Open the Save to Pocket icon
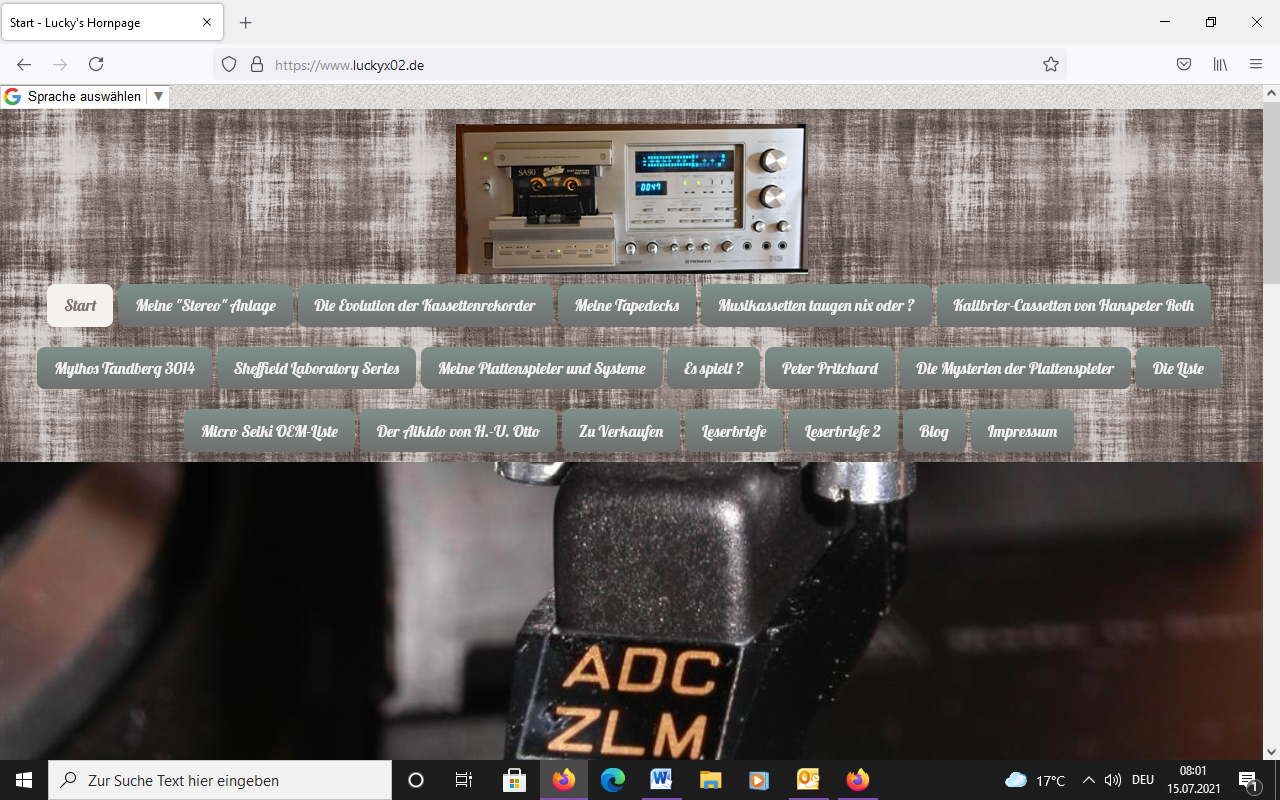Screen dimensions: 1280x800 [1183, 64]
